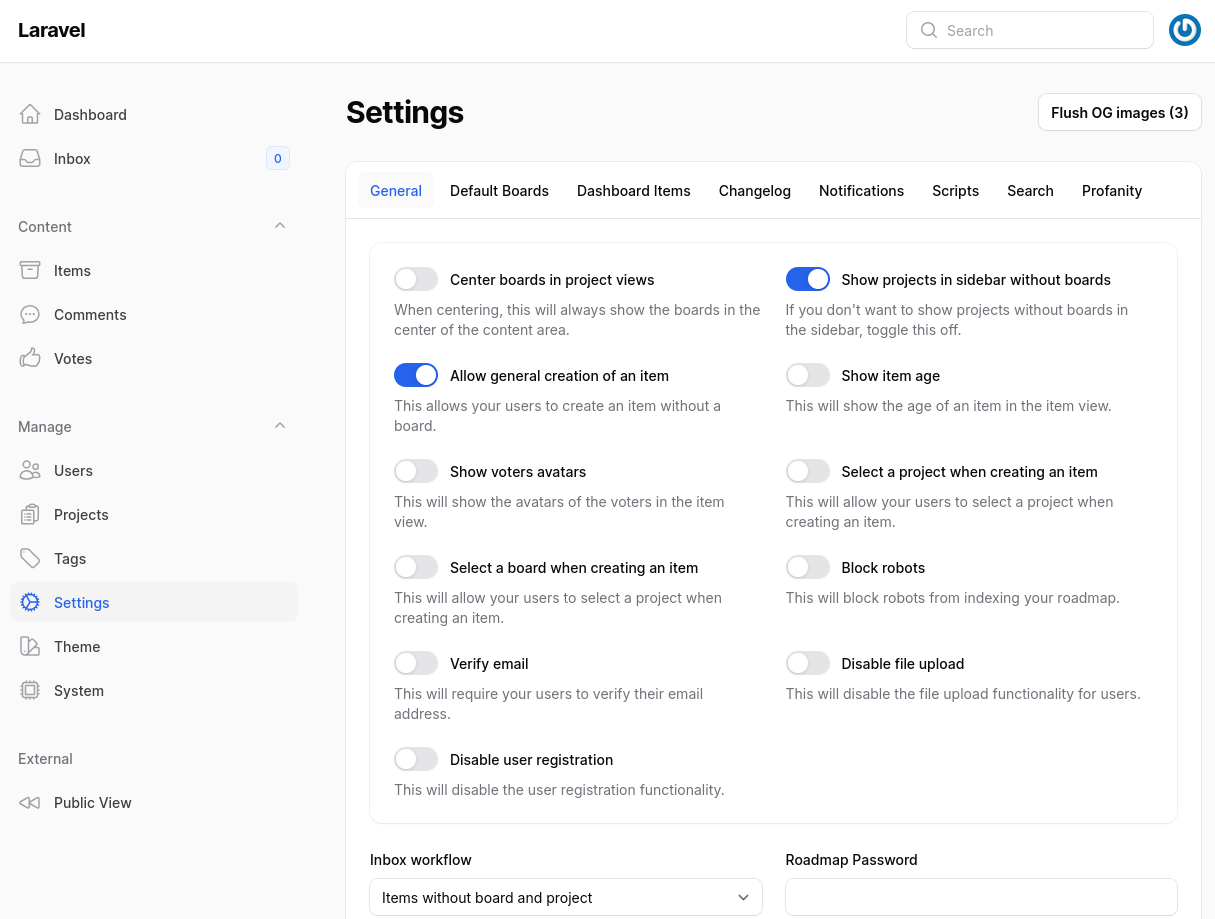
Task: Open the Votes page link
Action: [x=154, y=358]
